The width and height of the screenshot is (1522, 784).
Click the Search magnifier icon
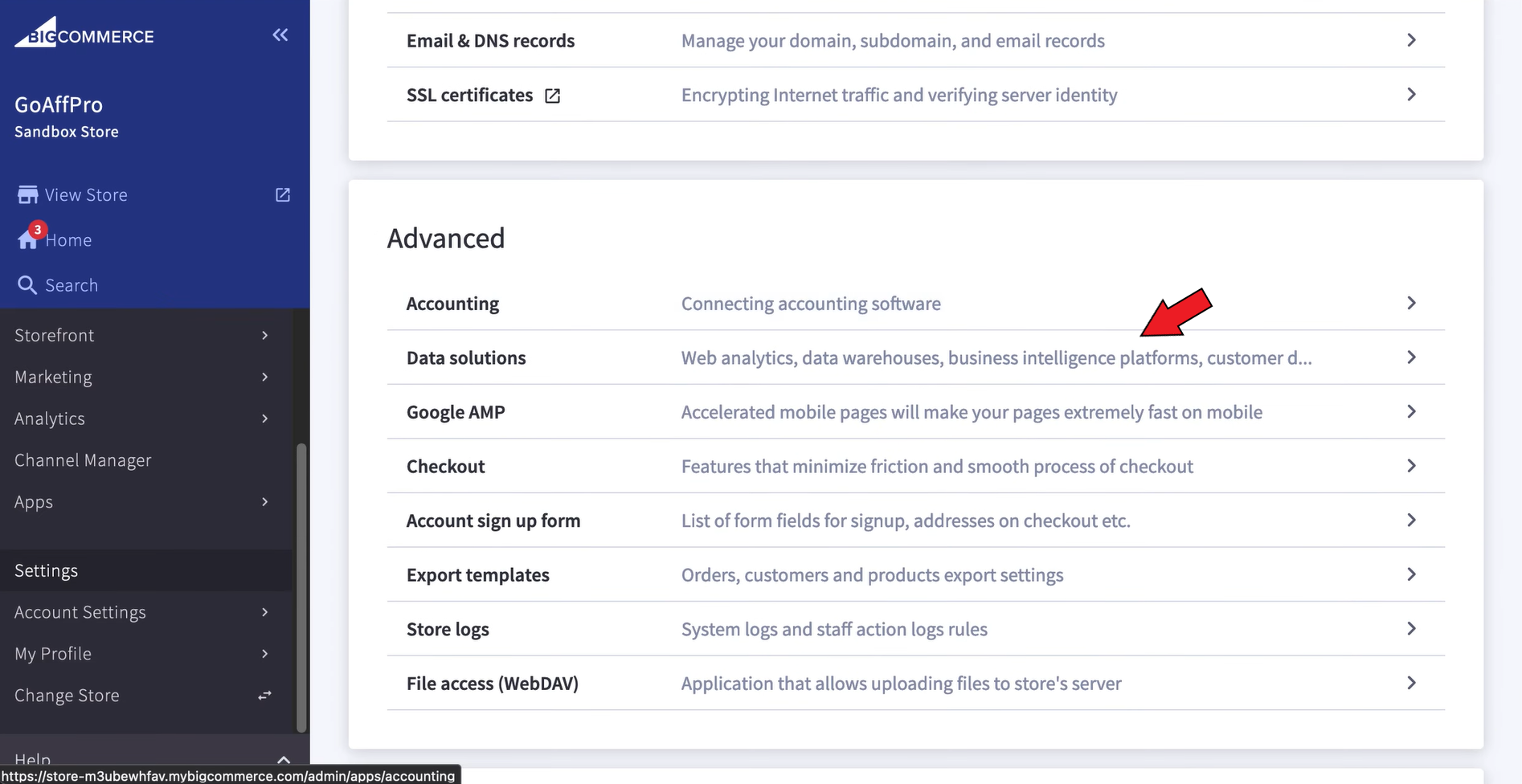tap(27, 285)
